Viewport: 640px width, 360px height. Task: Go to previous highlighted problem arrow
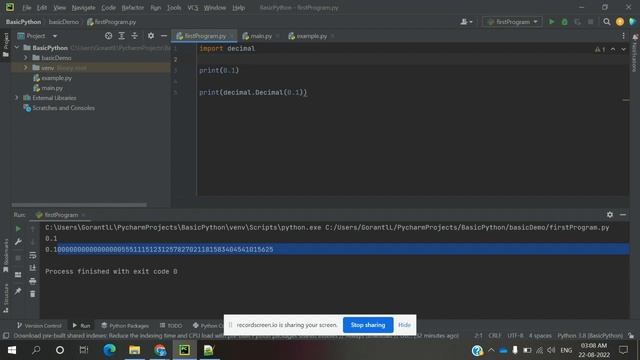coord(613,49)
